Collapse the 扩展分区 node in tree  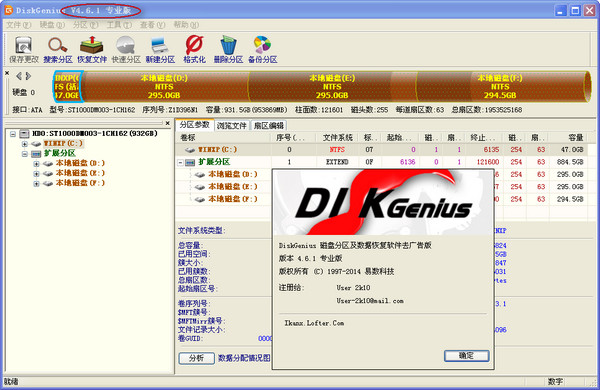(x=24, y=154)
